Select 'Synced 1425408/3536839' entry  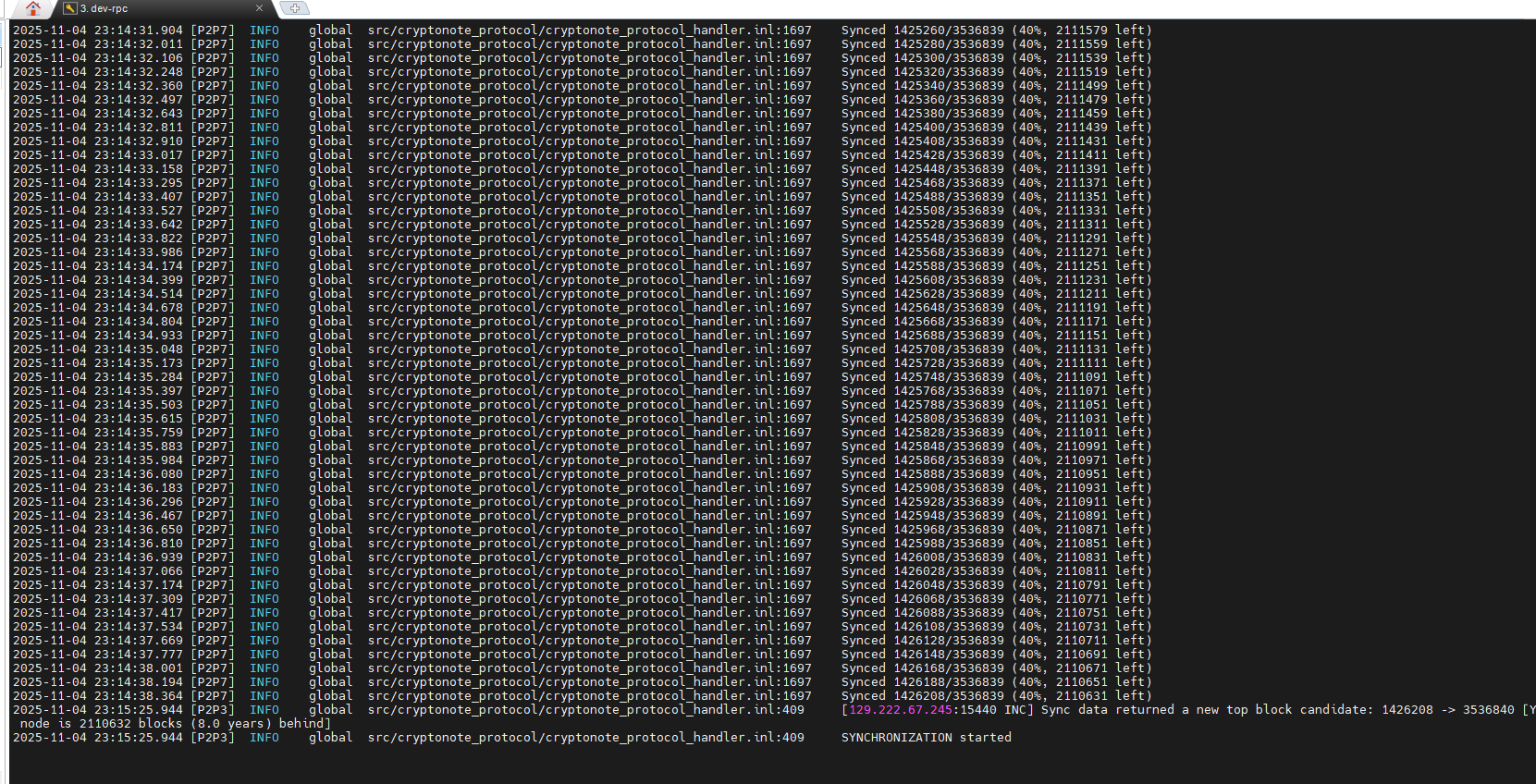point(923,141)
